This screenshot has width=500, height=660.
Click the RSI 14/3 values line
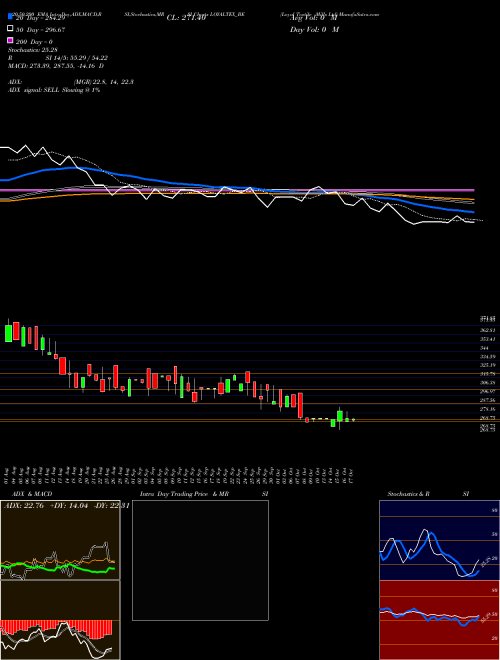[x=58, y=58]
